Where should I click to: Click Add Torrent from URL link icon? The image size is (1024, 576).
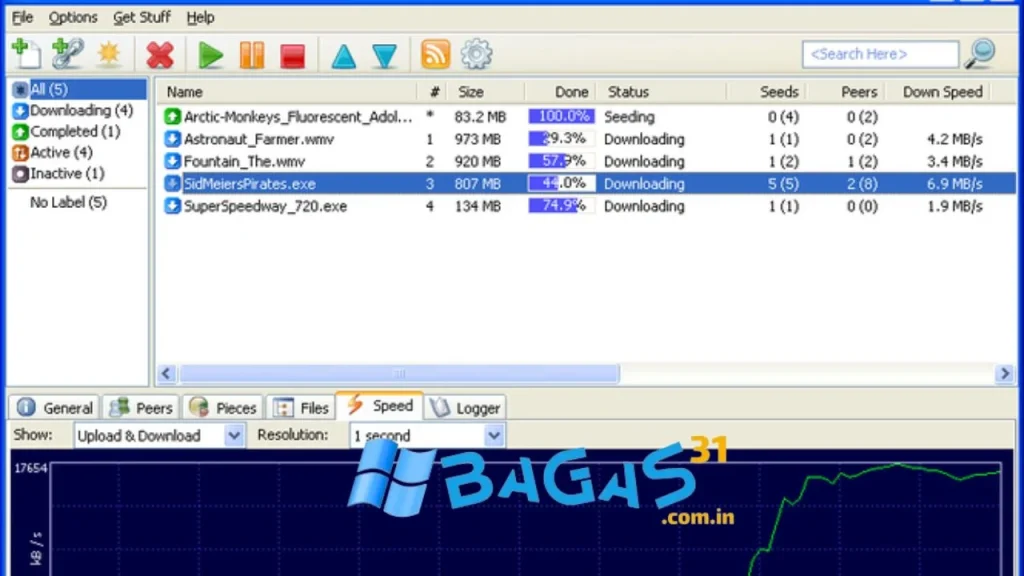tap(67, 54)
